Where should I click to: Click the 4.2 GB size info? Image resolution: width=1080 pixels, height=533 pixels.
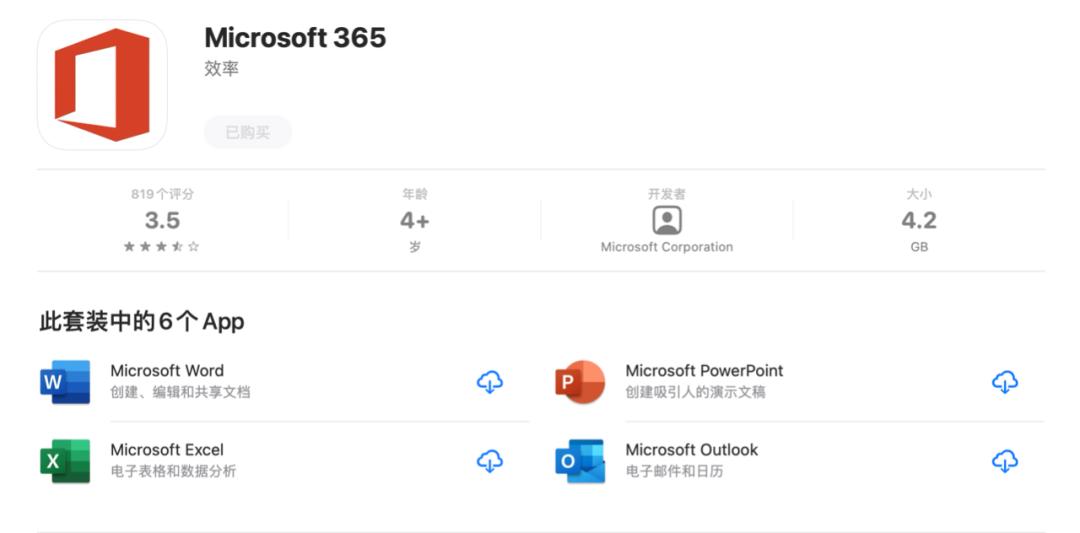(919, 221)
